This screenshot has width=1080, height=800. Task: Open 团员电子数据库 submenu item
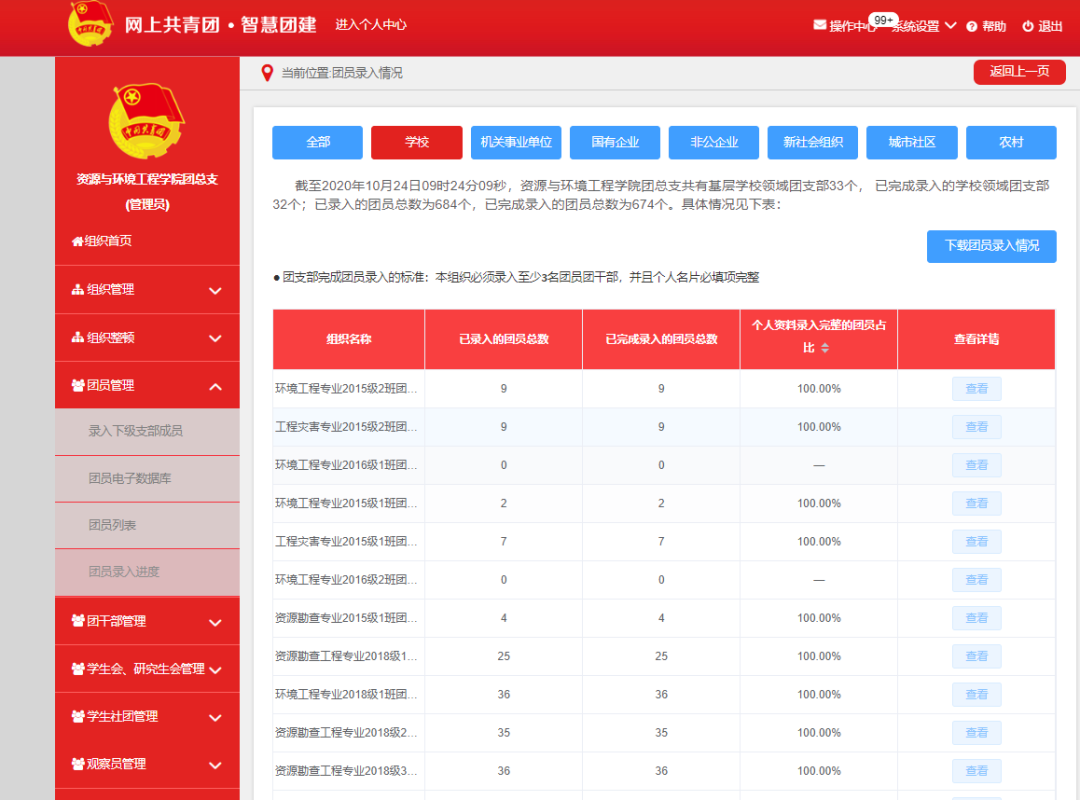[130, 479]
